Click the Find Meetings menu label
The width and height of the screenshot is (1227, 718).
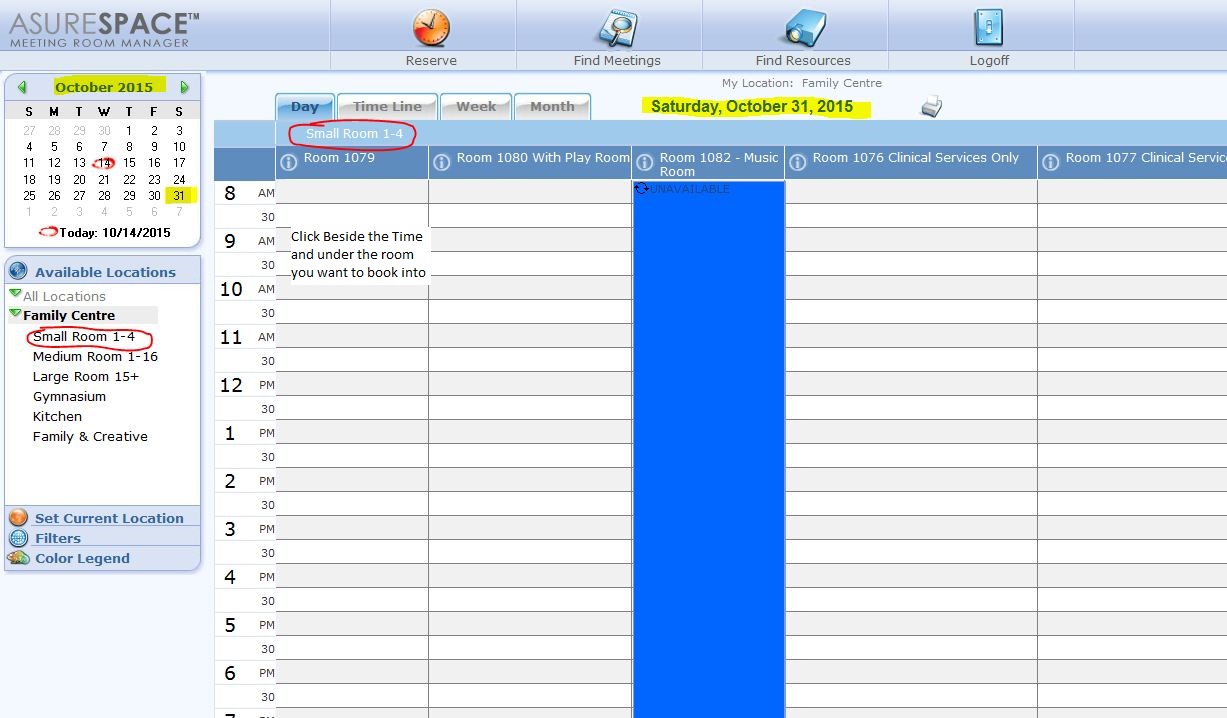[617, 60]
